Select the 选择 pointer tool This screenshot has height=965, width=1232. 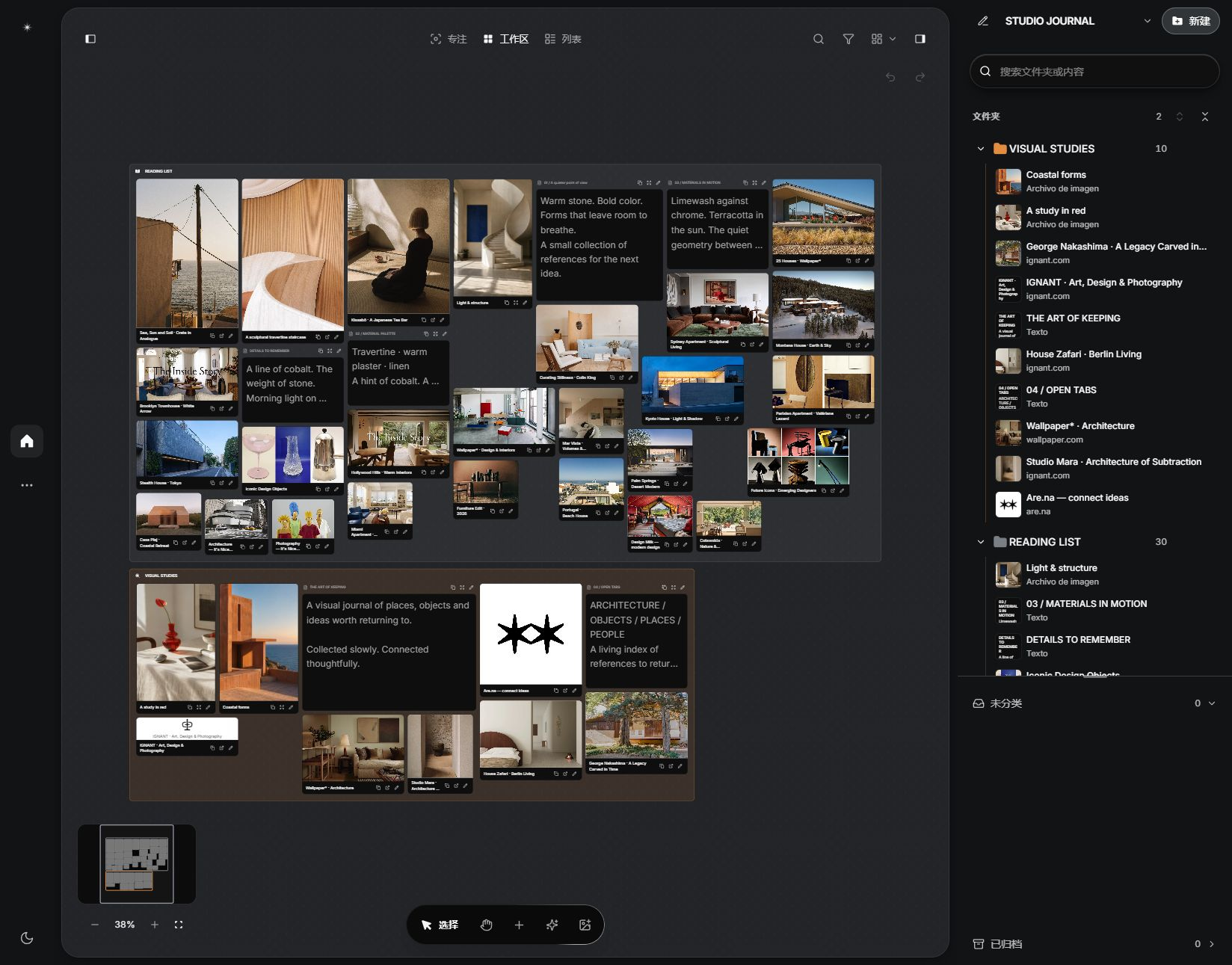click(440, 925)
